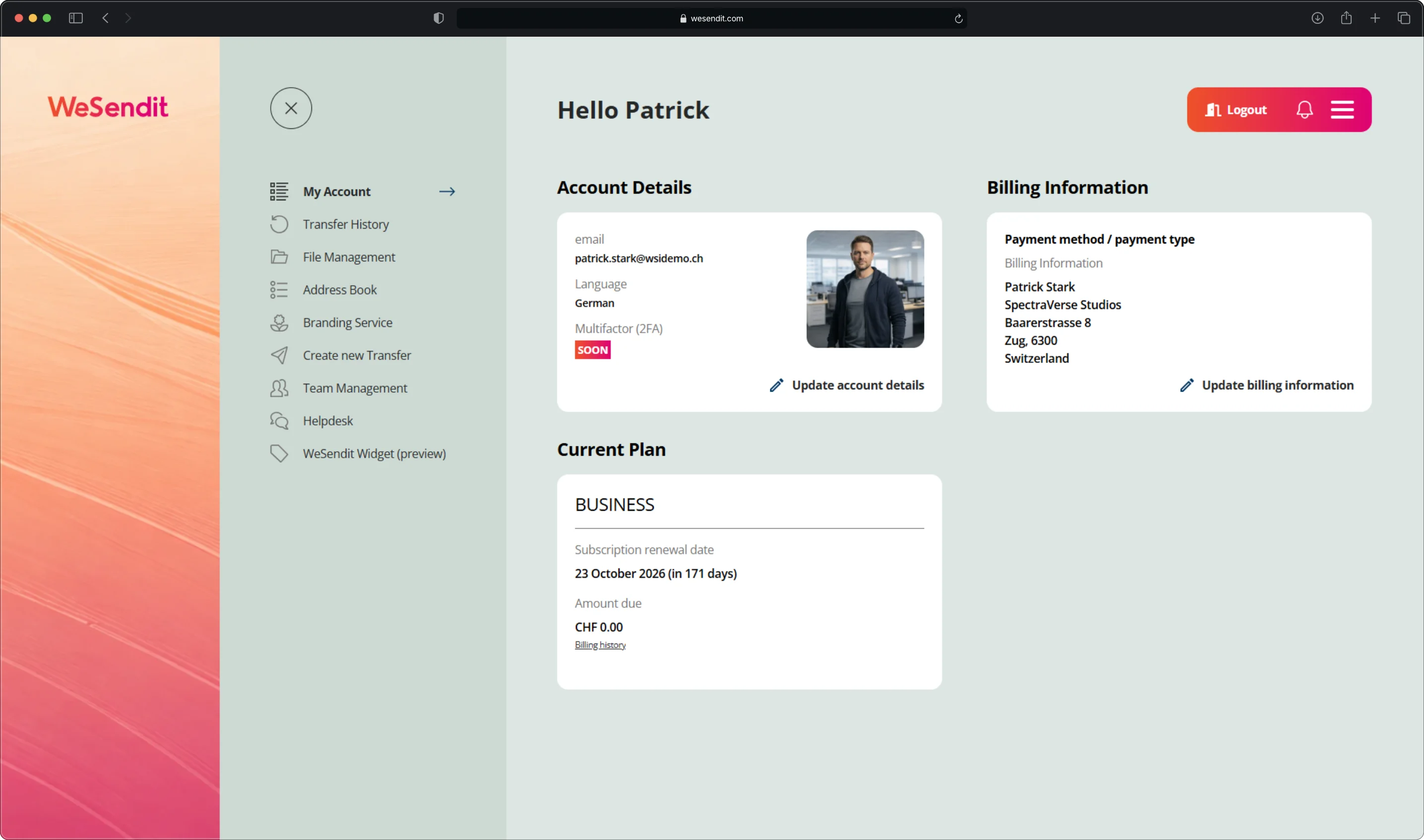Click the privacy shield icon
The image size is (1424, 840).
click(438, 18)
